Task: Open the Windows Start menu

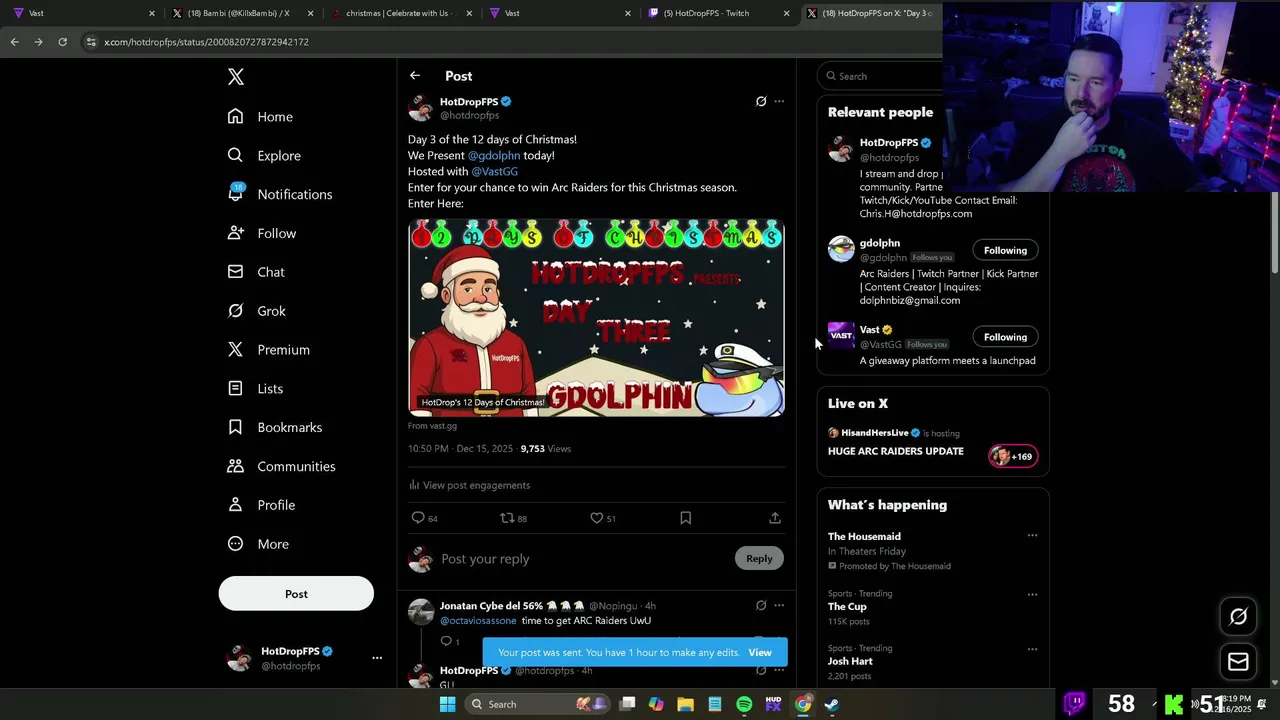Action: click(x=448, y=704)
